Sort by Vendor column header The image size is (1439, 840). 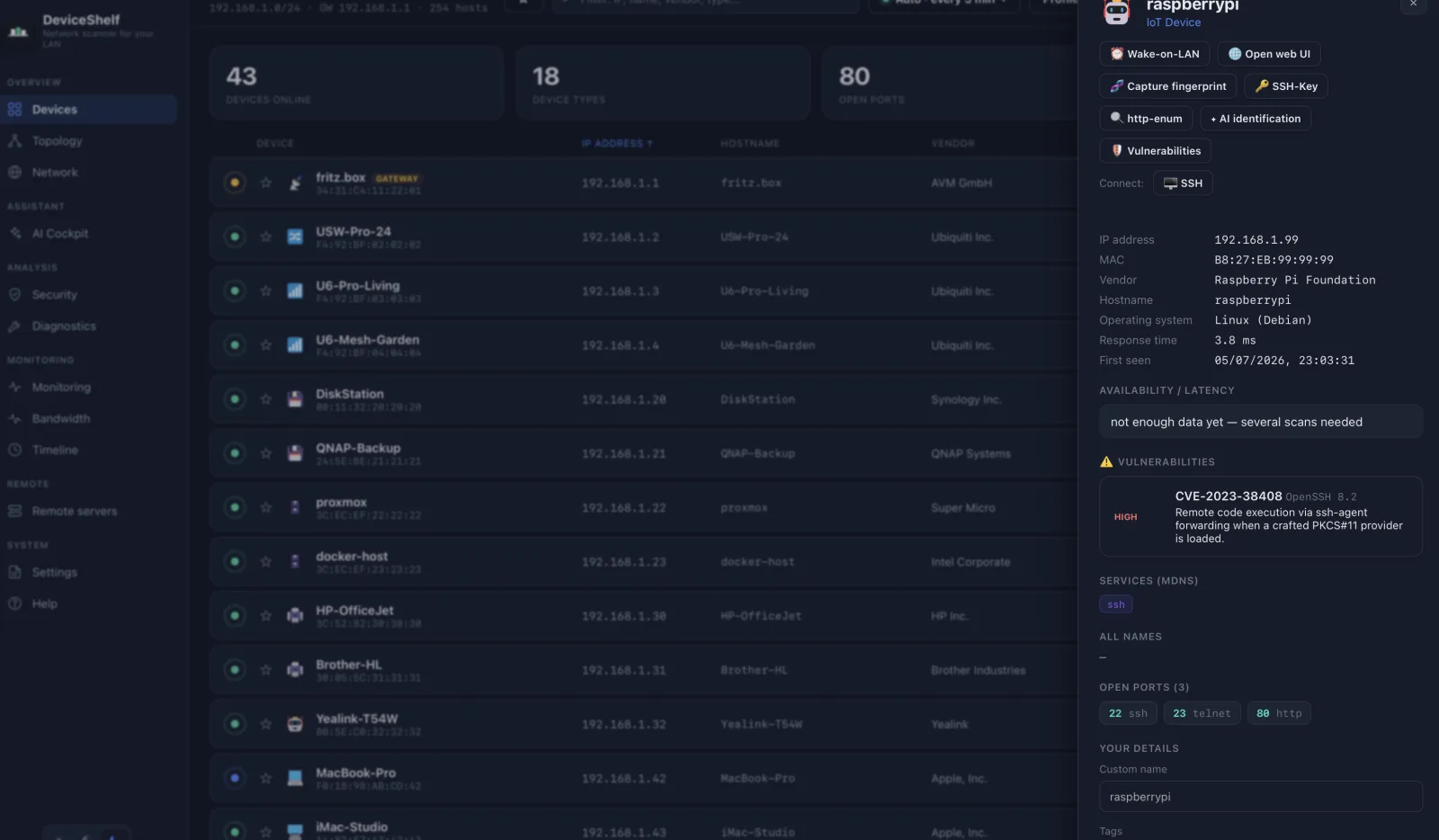[x=952, y=144]
